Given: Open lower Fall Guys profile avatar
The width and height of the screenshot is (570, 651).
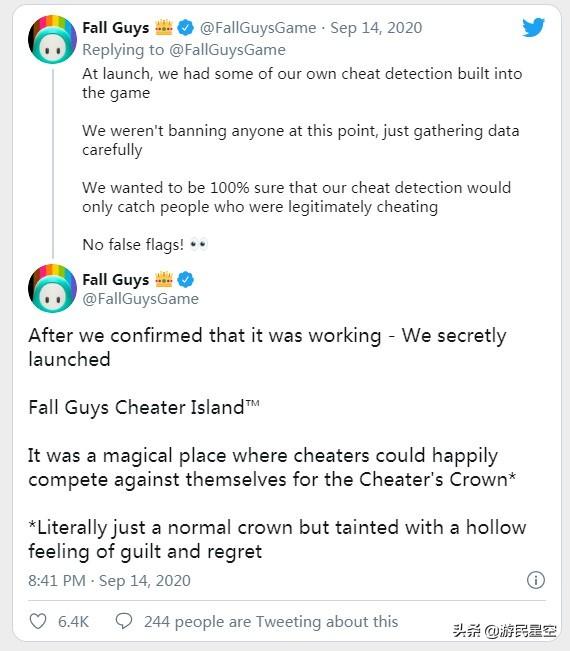Looking at the screenshot, I should coord(52,288).
